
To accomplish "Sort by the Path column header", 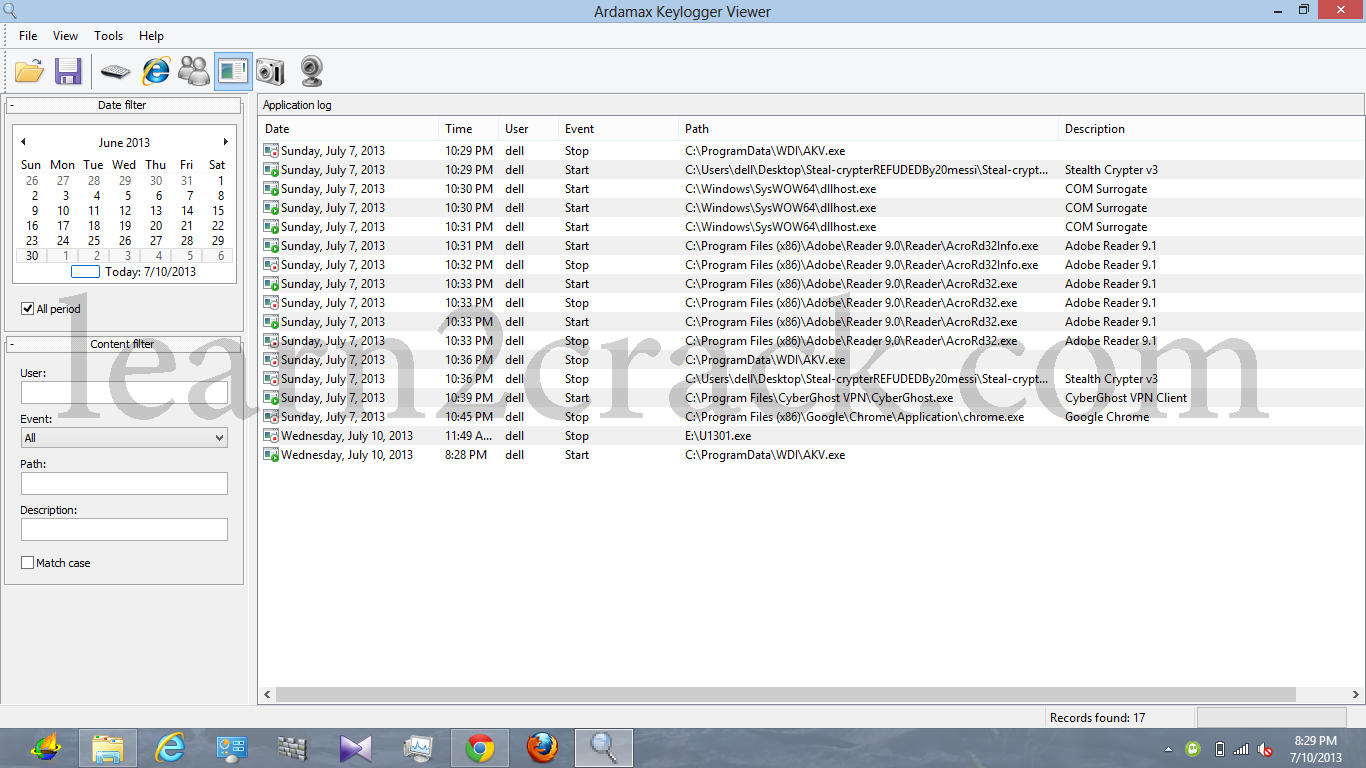I will point(869,129).
